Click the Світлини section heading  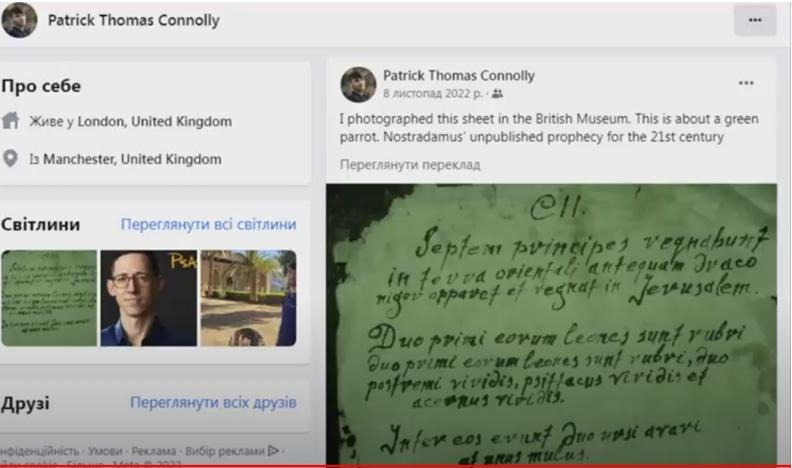pyautogui.click(x=40, y=224)
